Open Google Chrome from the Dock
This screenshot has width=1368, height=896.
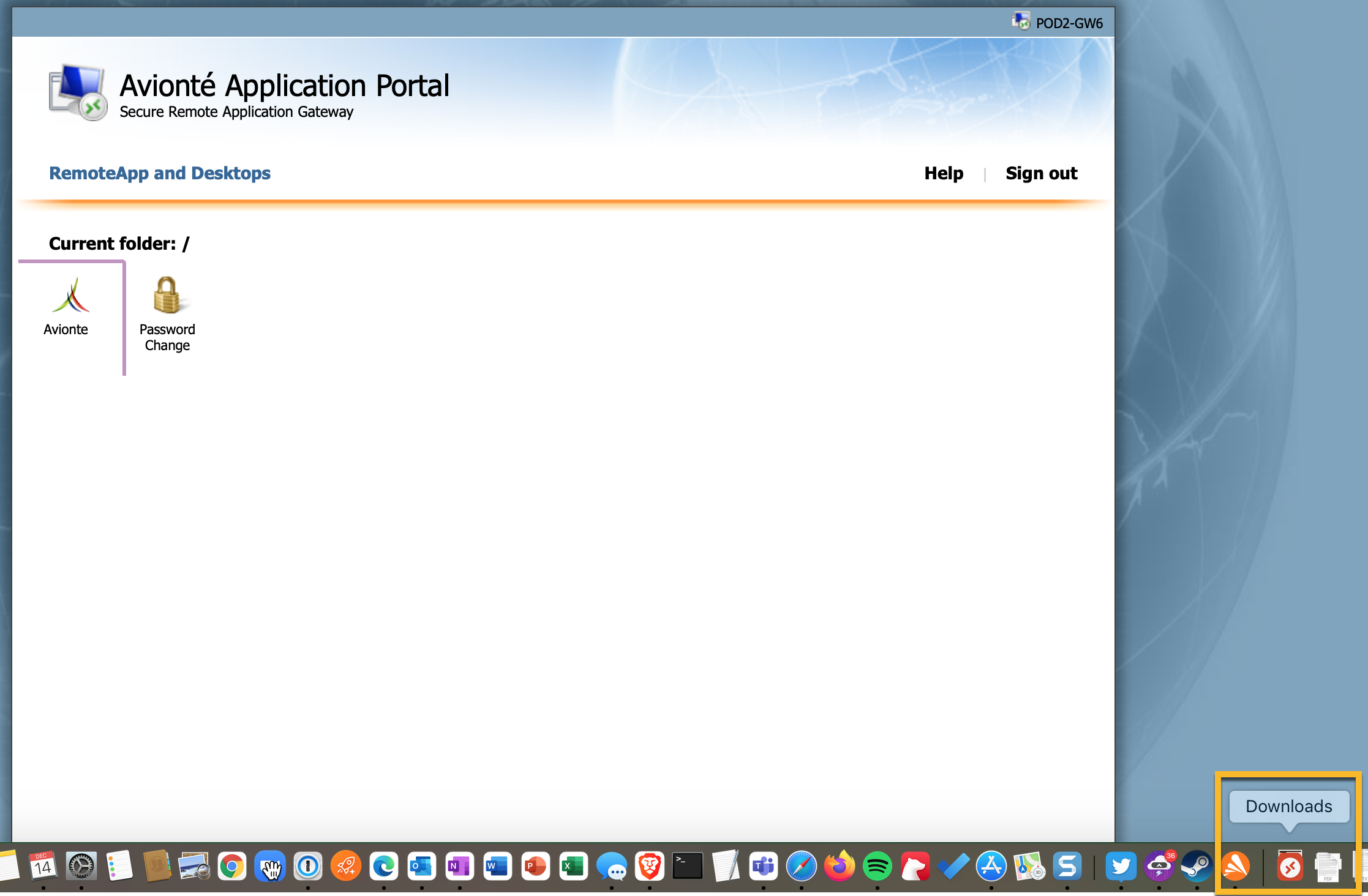click(231, 866)
